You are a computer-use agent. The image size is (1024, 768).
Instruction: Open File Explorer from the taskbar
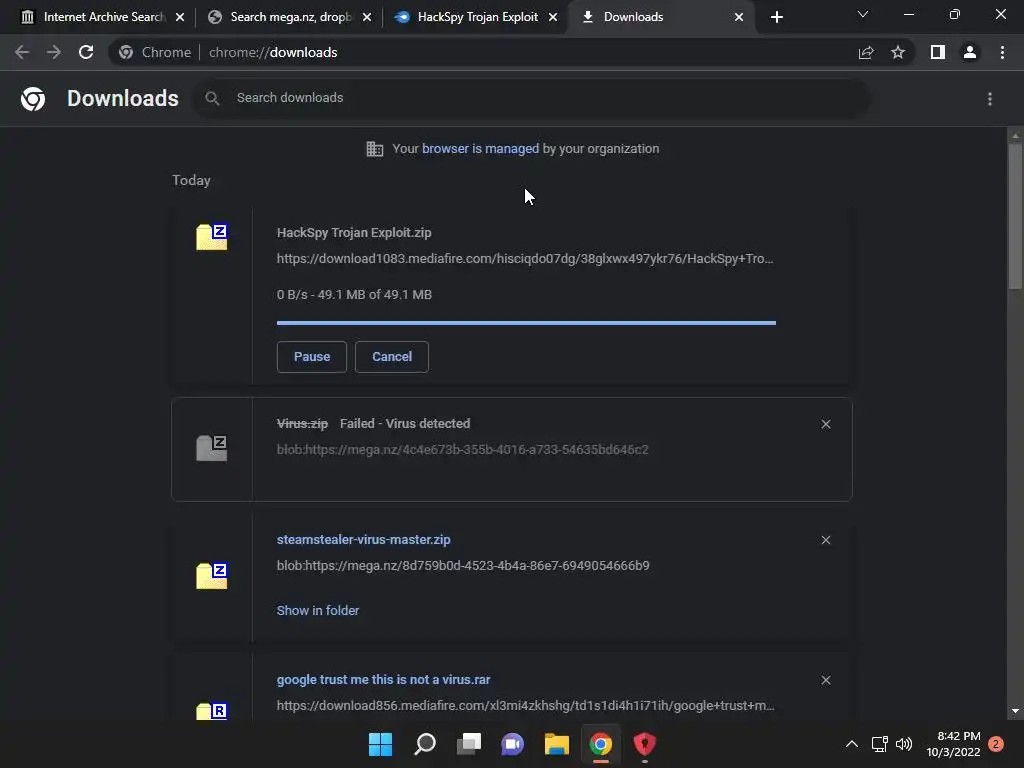[x=557, y=744]
